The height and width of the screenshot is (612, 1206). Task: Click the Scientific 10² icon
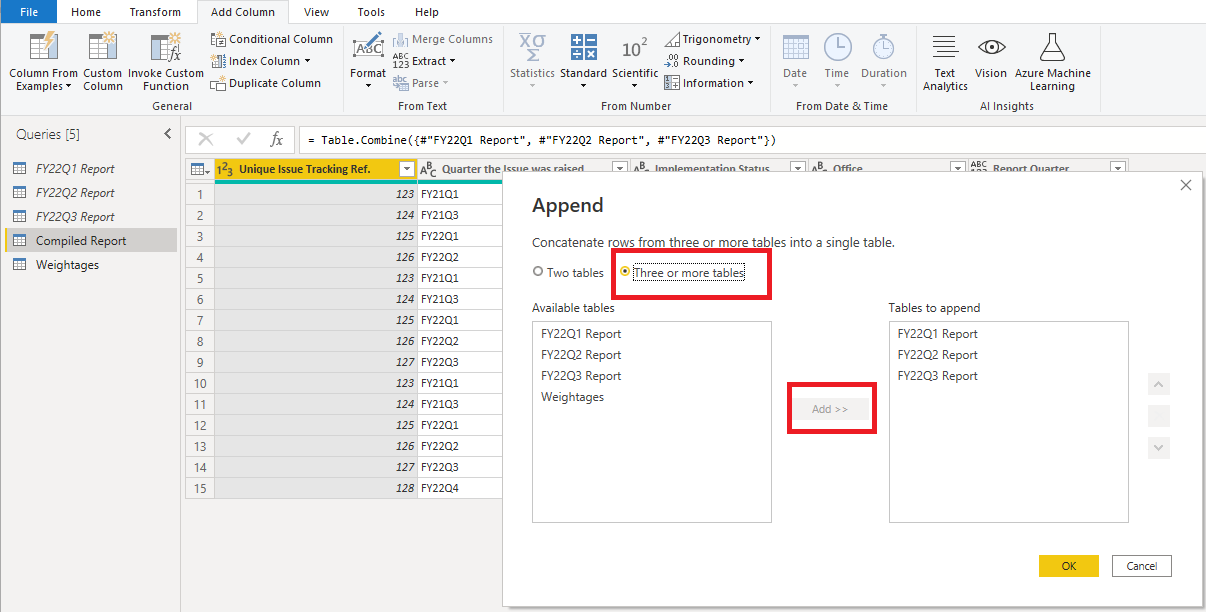(635, 48)
